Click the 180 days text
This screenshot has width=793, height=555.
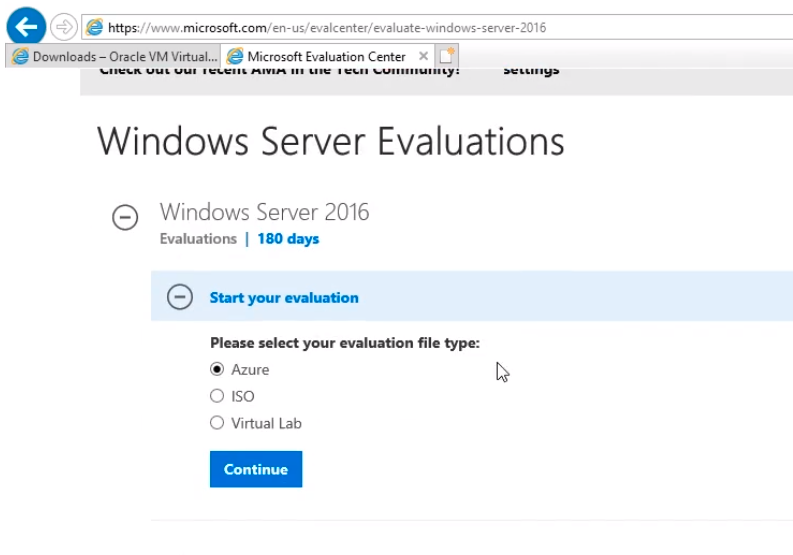tap(288, 238)
